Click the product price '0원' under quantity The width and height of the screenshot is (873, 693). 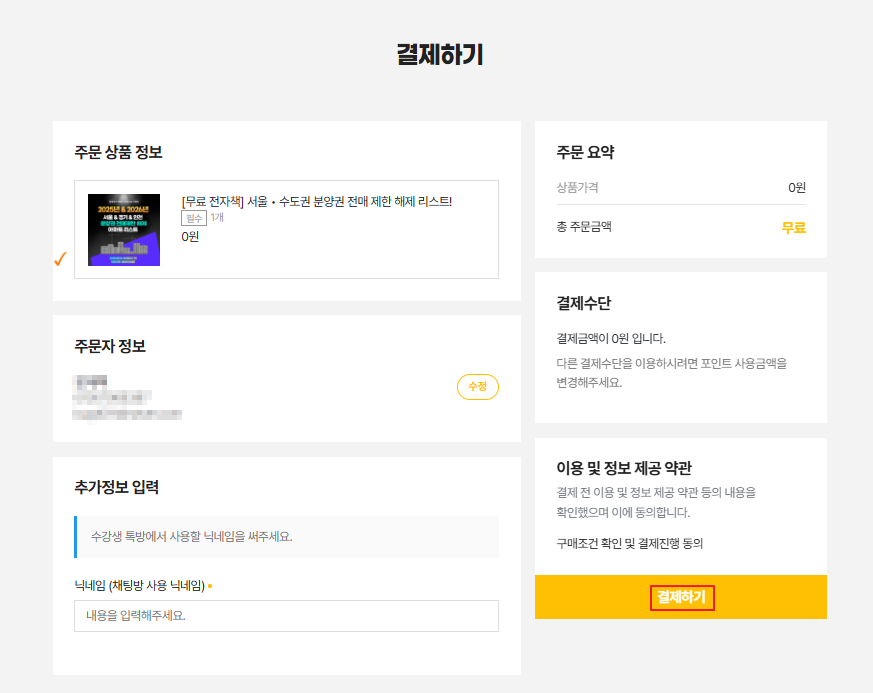point(190,237)
